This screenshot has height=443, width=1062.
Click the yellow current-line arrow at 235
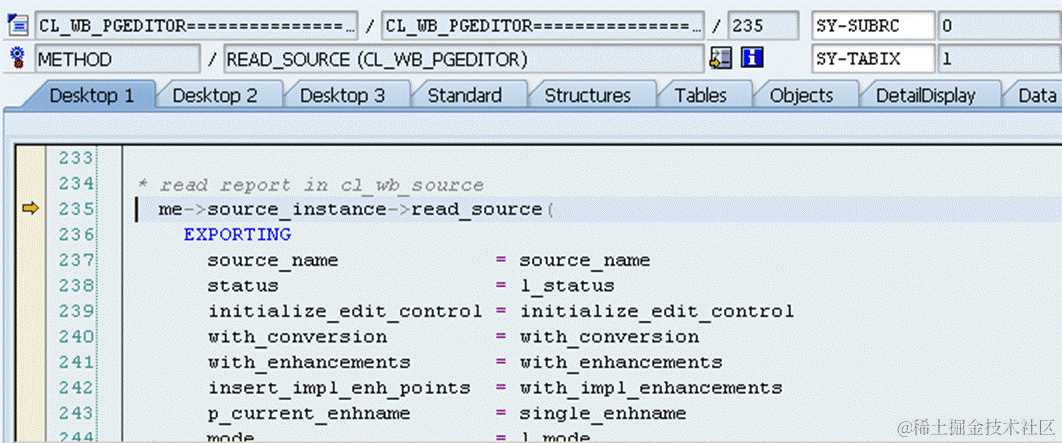pyautogui.click(x=30, y=209)
